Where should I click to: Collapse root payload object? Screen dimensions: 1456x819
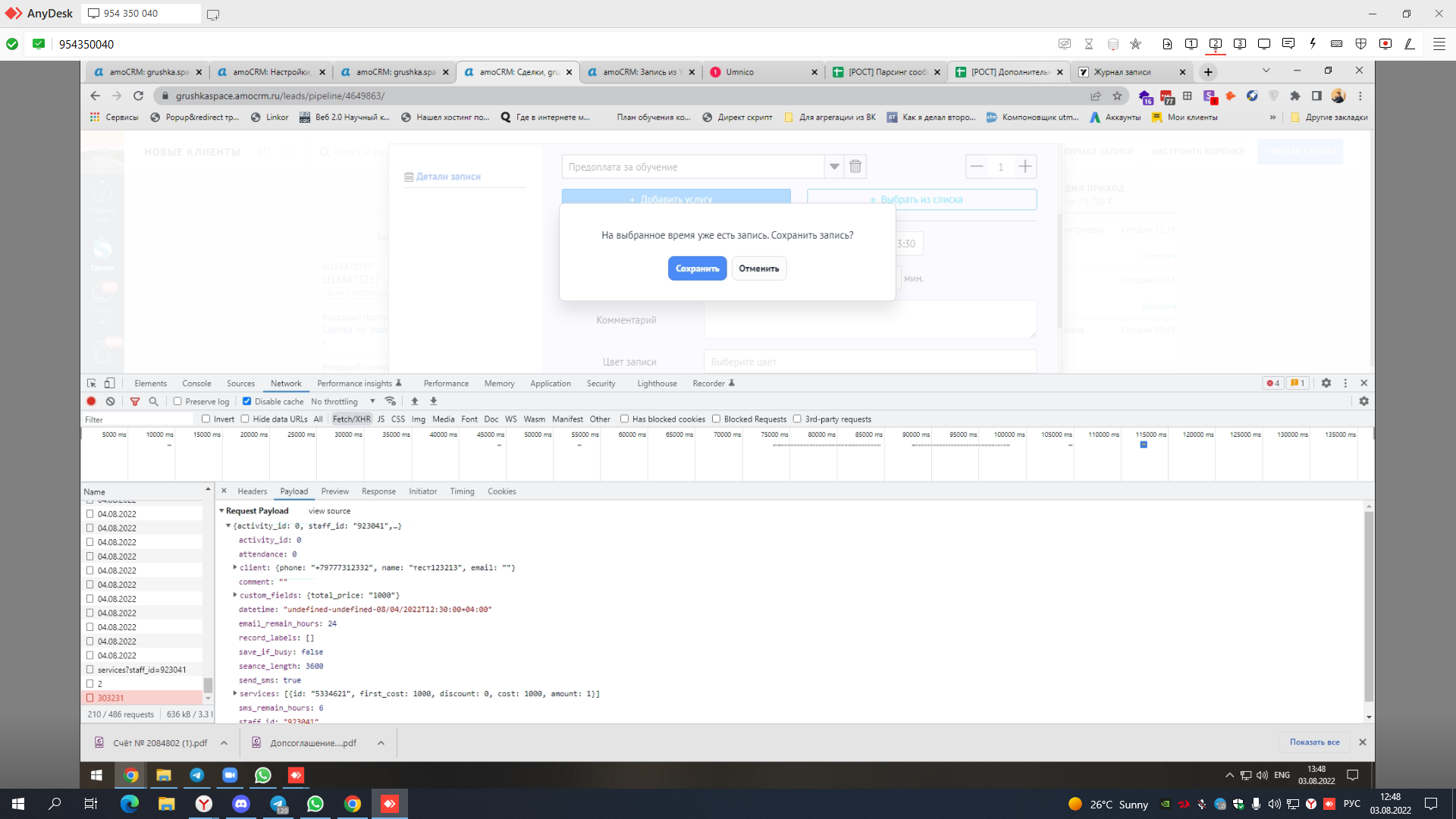click(228, 526)
